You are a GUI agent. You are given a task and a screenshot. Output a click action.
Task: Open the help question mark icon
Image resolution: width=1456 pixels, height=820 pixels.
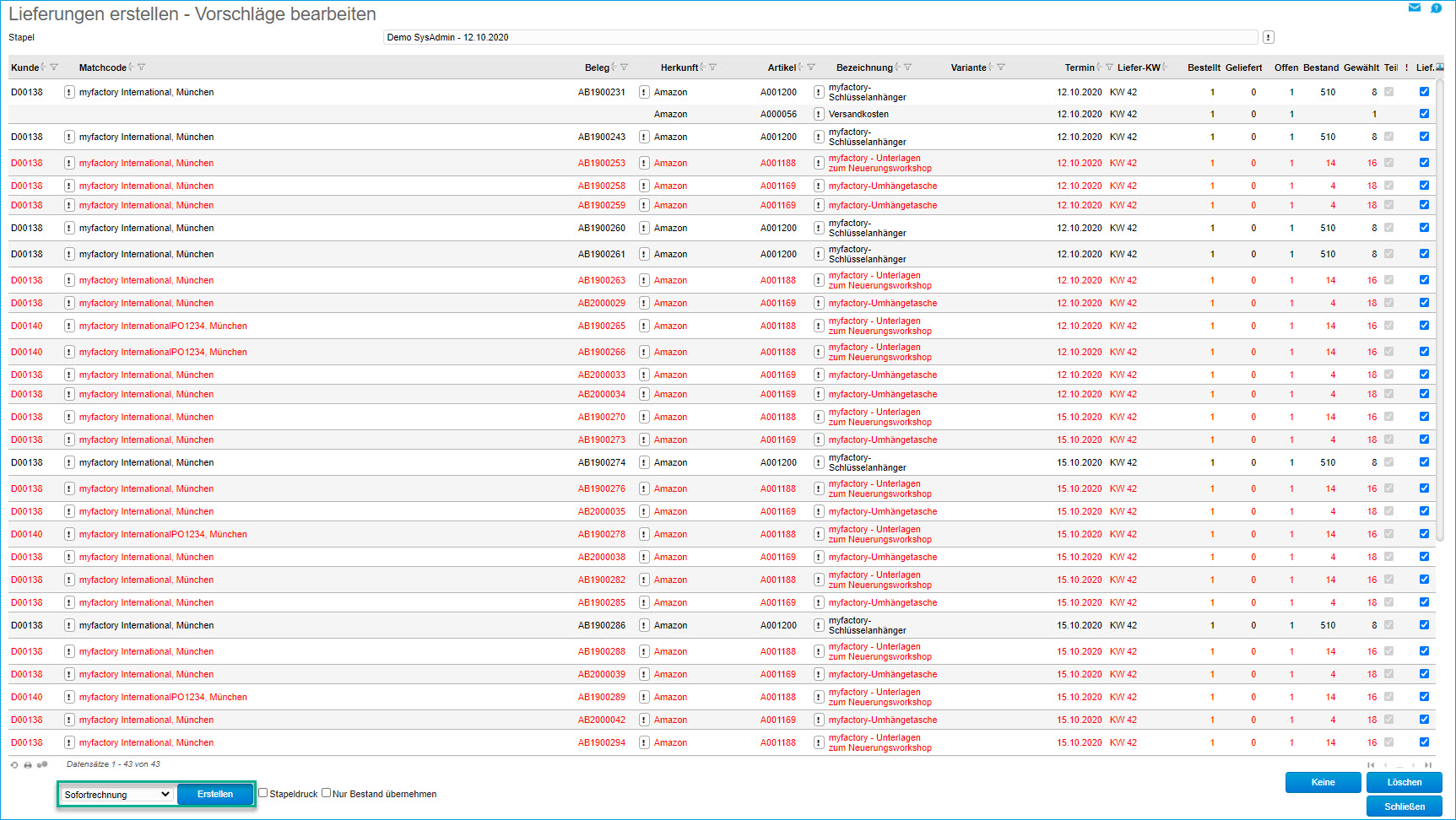1437,8
